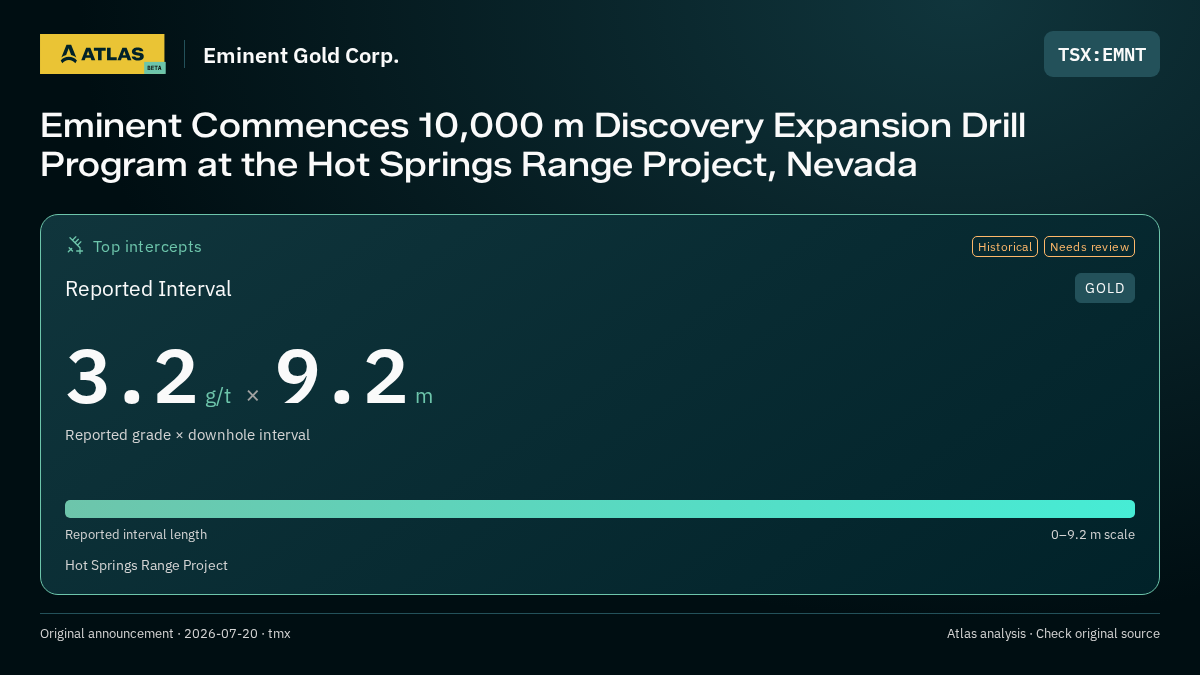Click the Hot Springs Range Project text

[146, 566]
